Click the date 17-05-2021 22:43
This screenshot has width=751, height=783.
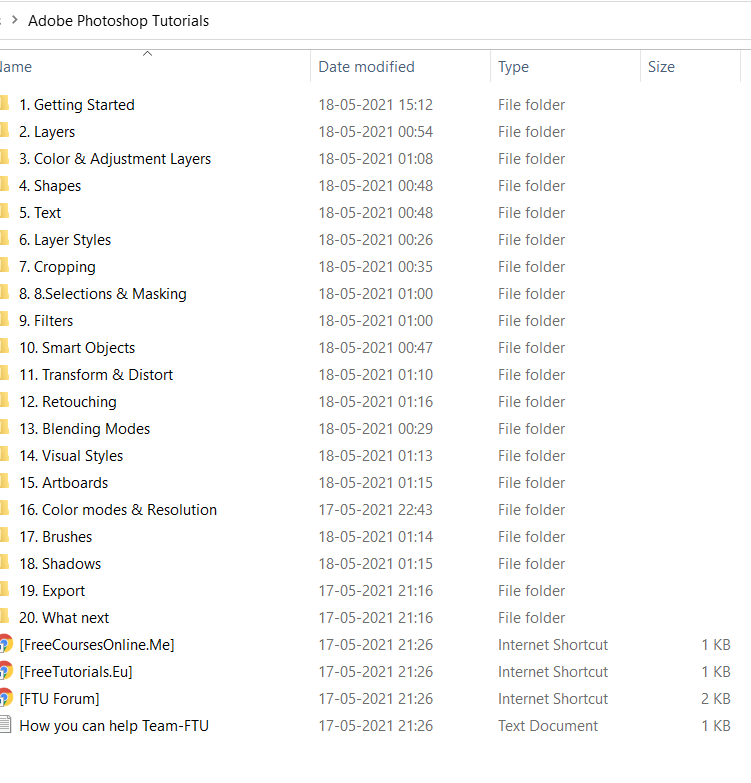[x=376, y=509]
